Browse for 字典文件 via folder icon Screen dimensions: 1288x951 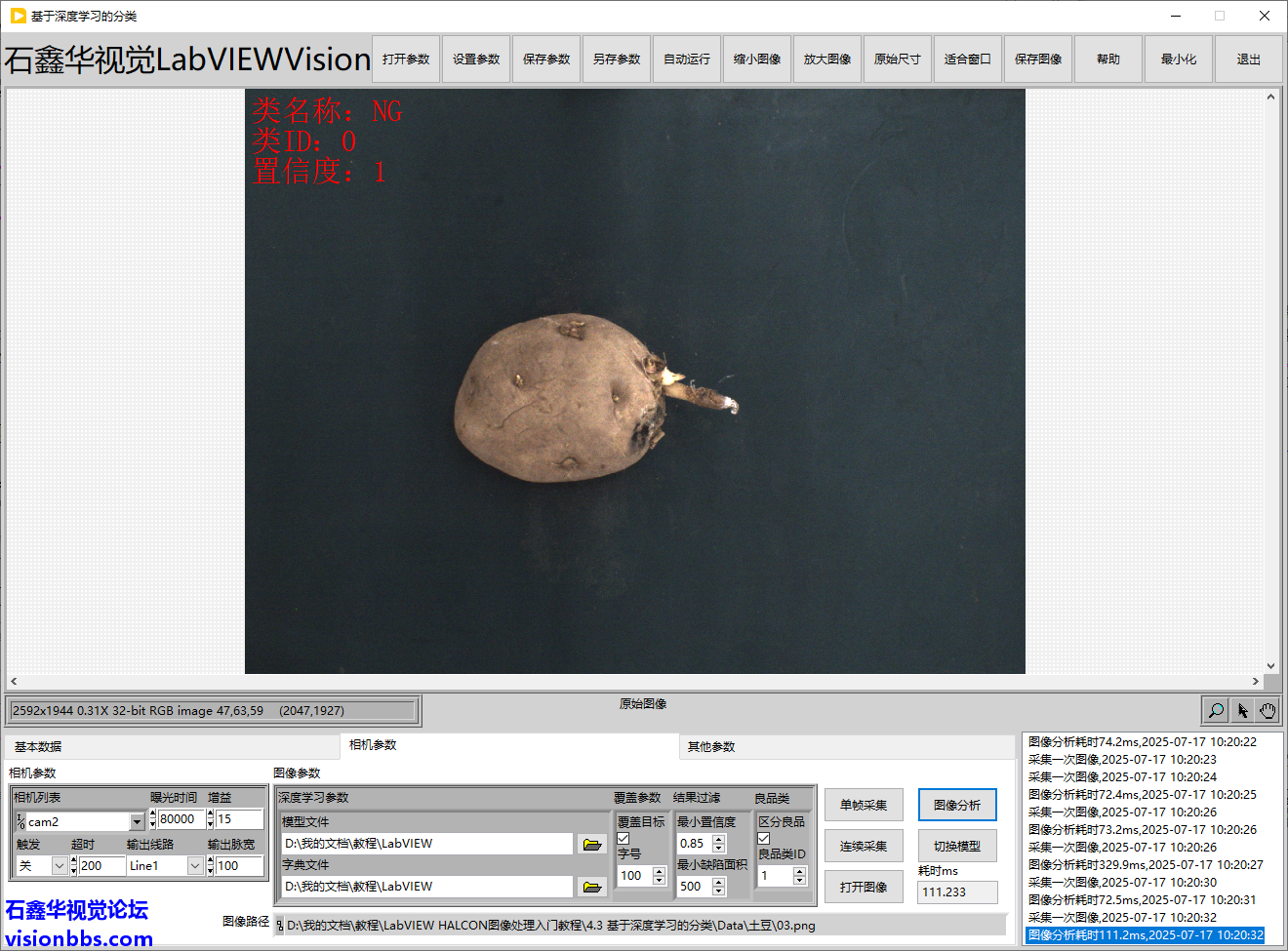point(591,887)
